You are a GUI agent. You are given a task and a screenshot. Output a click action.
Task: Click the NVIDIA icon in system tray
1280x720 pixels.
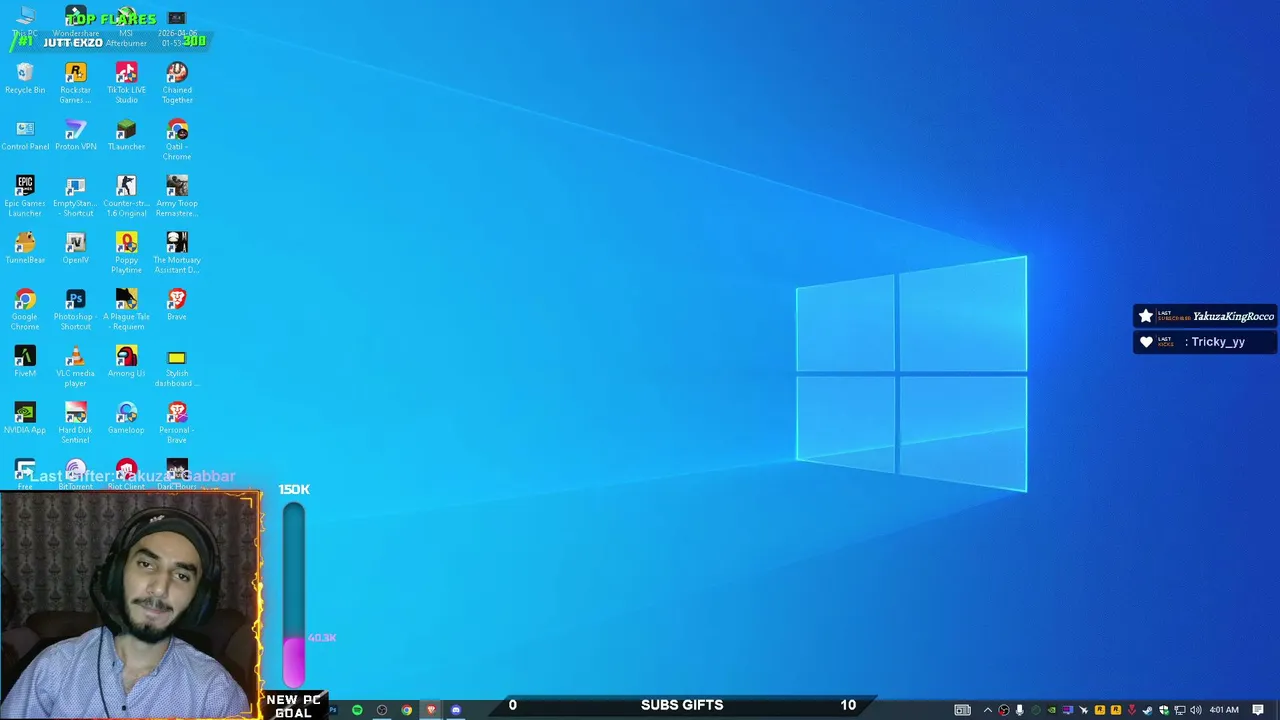[1052, 710]
